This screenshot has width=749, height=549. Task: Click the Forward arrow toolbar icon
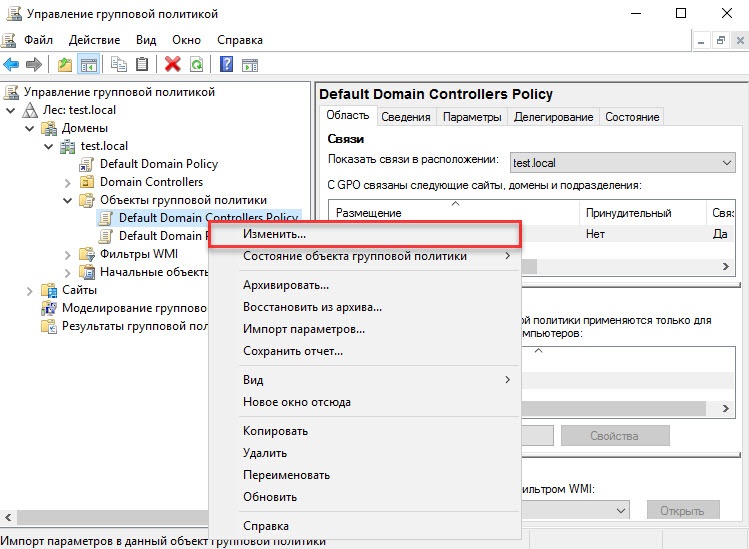(33, 65)
